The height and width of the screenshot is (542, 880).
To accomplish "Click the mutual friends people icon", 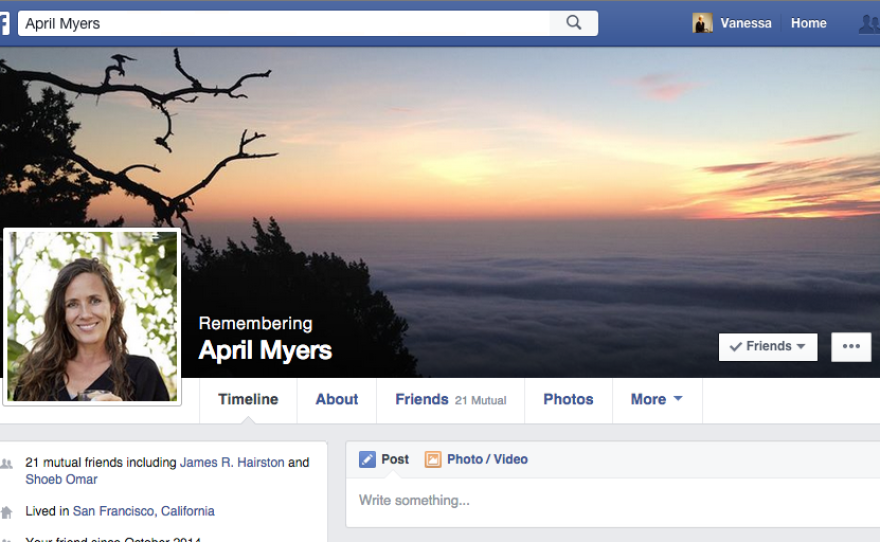I will 8,464.
